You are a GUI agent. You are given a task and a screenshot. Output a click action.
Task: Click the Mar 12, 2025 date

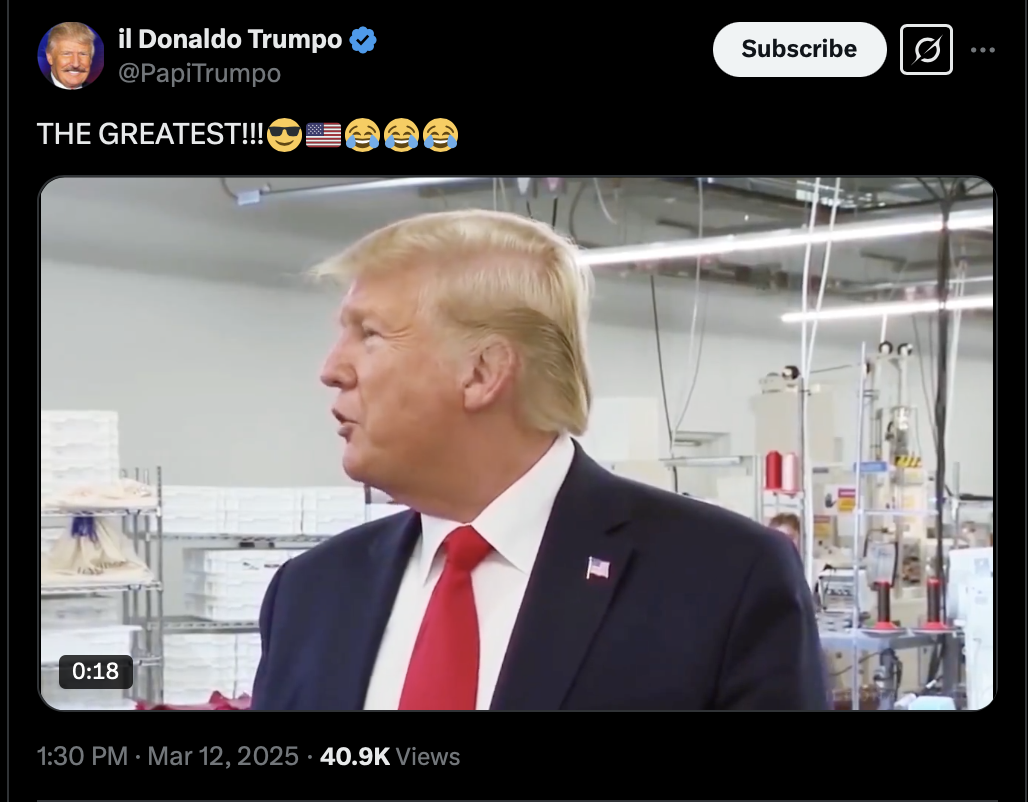point(223,756)
